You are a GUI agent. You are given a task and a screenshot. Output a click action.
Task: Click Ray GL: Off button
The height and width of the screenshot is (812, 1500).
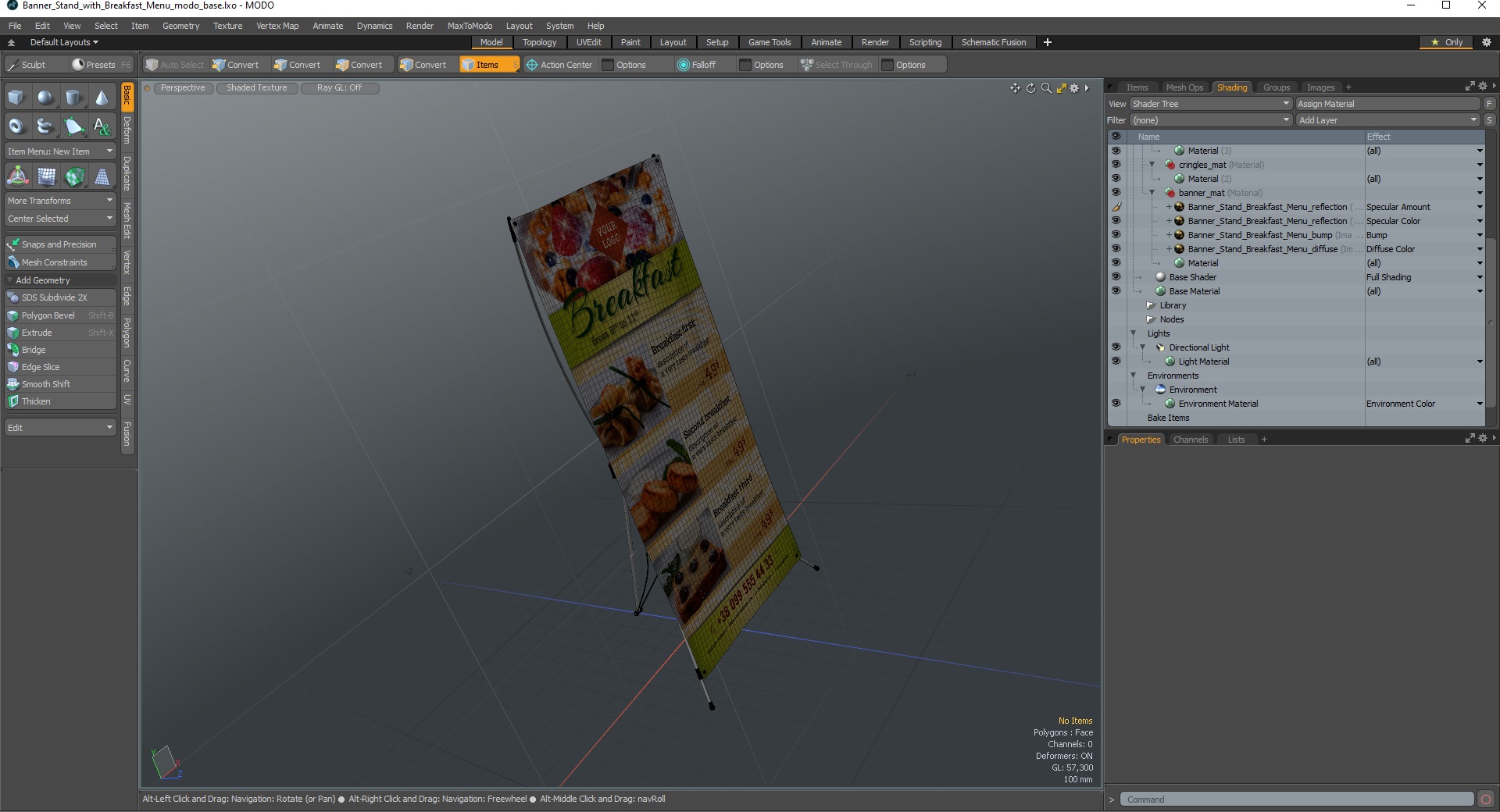pyautogui.click(x=339, y=88)
